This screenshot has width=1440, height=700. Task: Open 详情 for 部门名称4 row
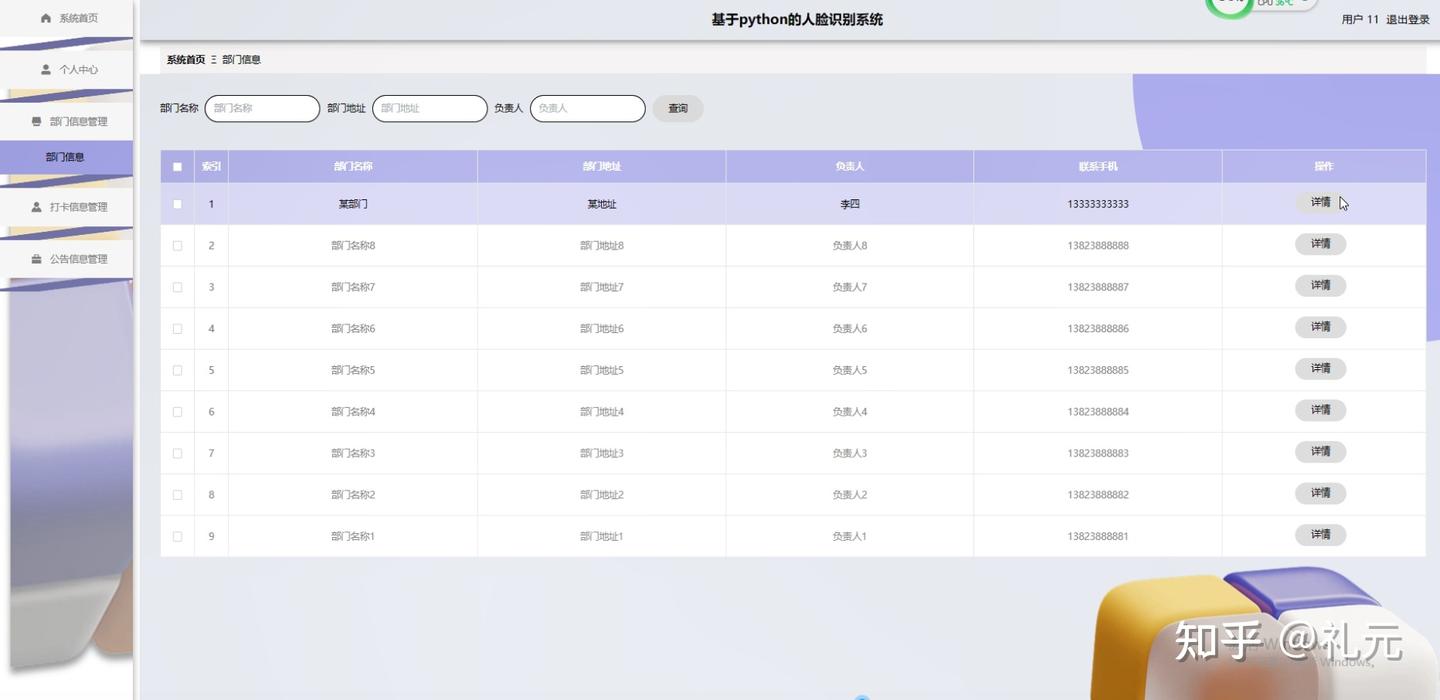[1320, 410]
